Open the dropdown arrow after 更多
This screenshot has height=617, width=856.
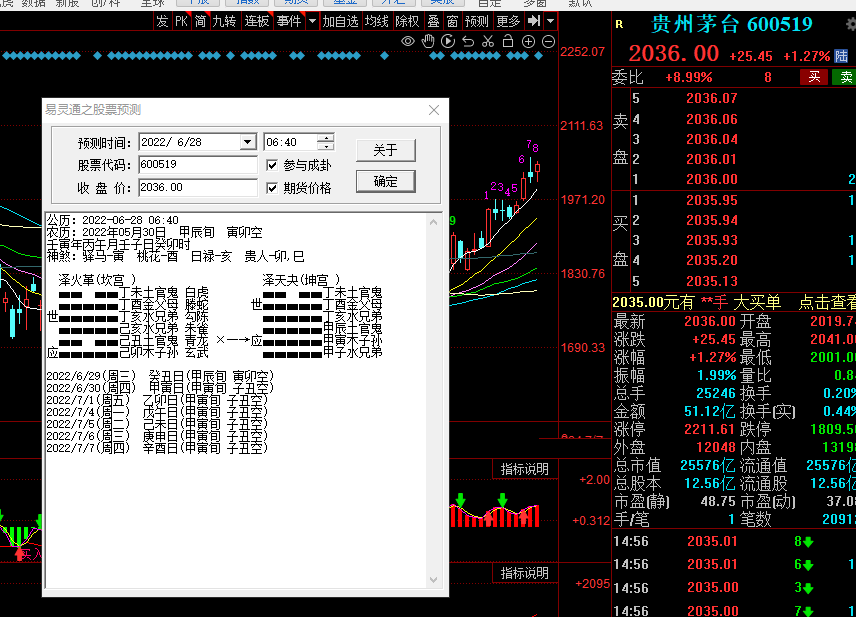point(550,21)
